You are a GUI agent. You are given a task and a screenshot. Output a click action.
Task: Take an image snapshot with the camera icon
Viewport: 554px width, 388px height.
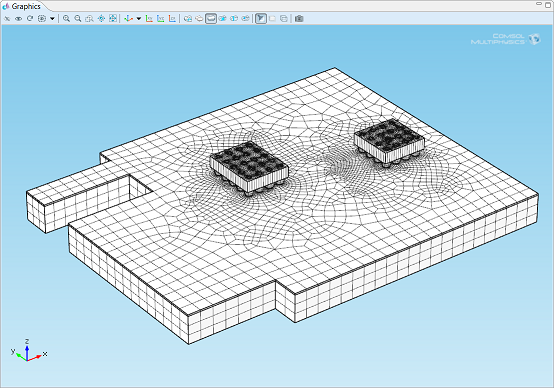[x=299, y=19]
